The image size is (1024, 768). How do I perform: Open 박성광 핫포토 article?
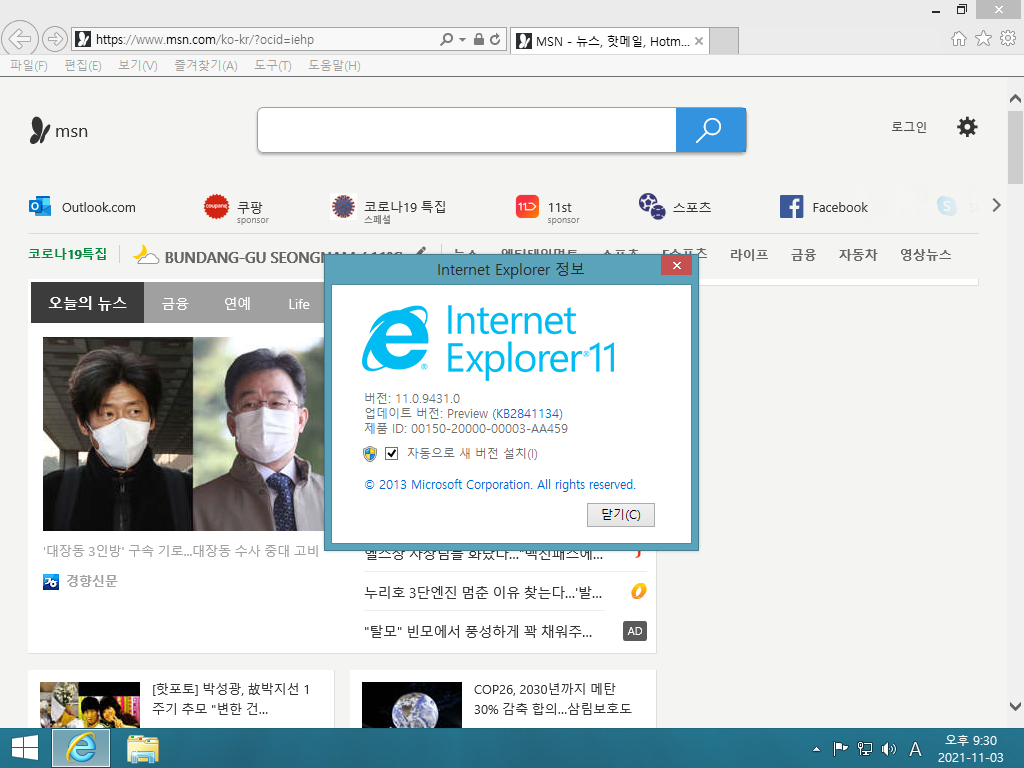pyautogui.click(x=232, y=699)
